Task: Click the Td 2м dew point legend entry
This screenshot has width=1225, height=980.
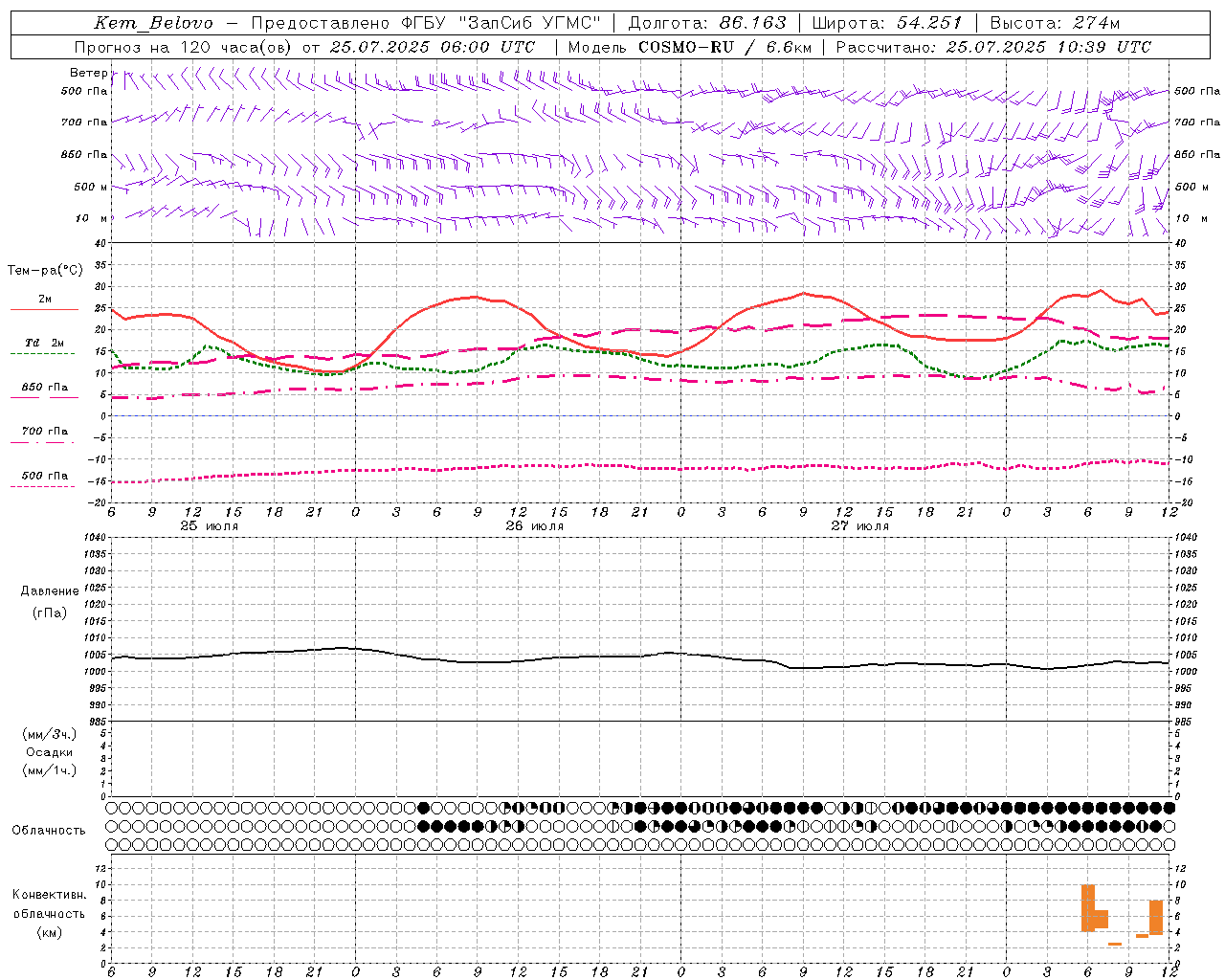Action: tap(44, 343)
